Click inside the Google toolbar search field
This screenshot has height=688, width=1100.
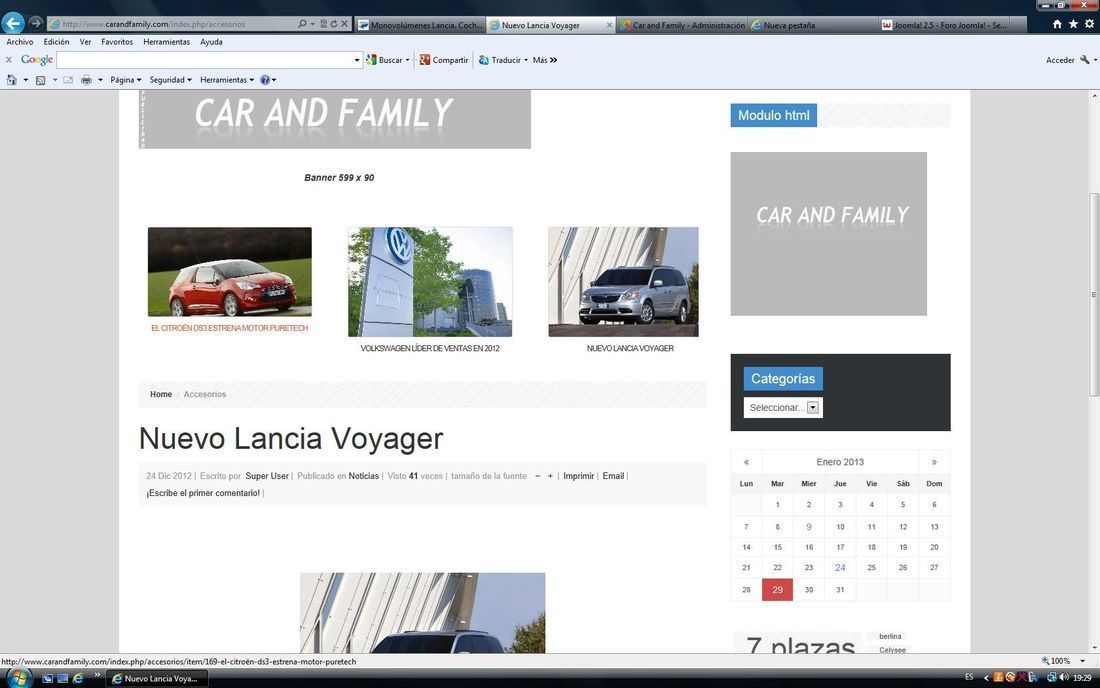coord(205,60)
